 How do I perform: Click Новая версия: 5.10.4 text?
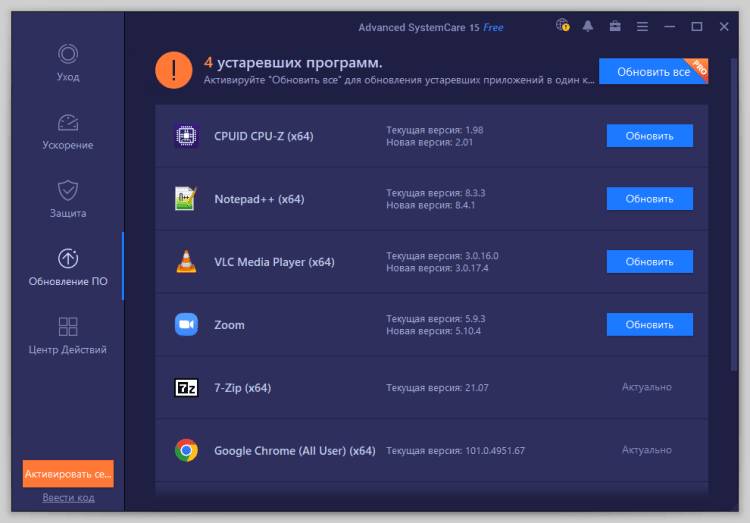click(x=433, y=331)
